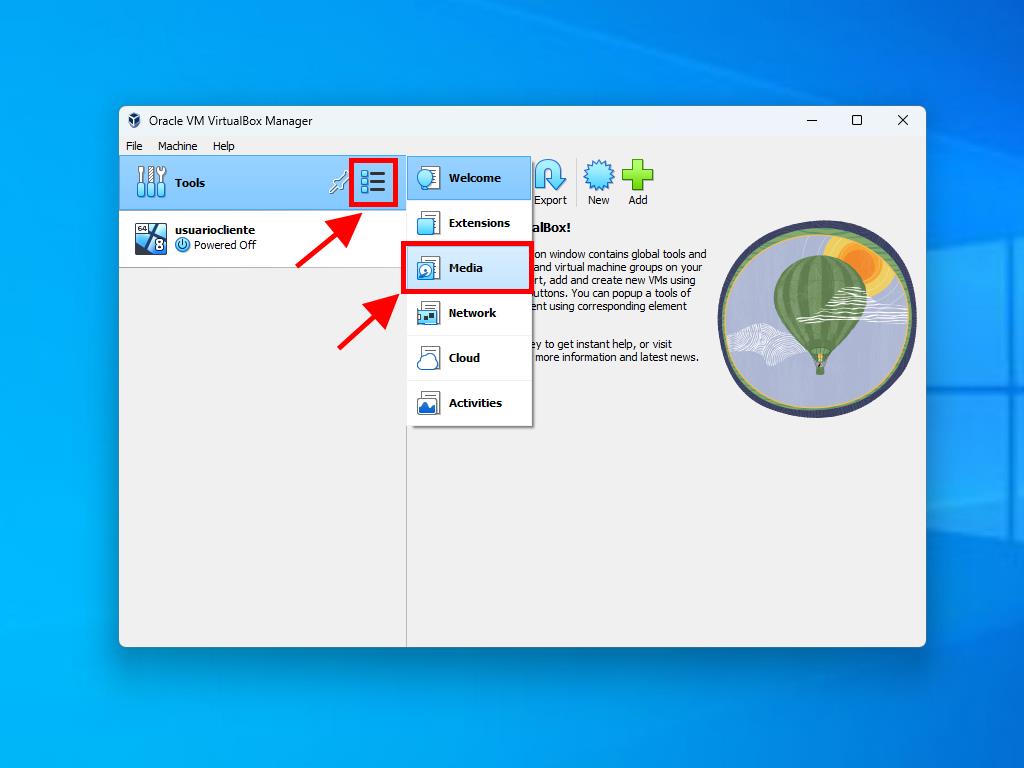Viewport: 1024px width, 768px height.
Task: Open the File menu
Action: pos(134,146)
